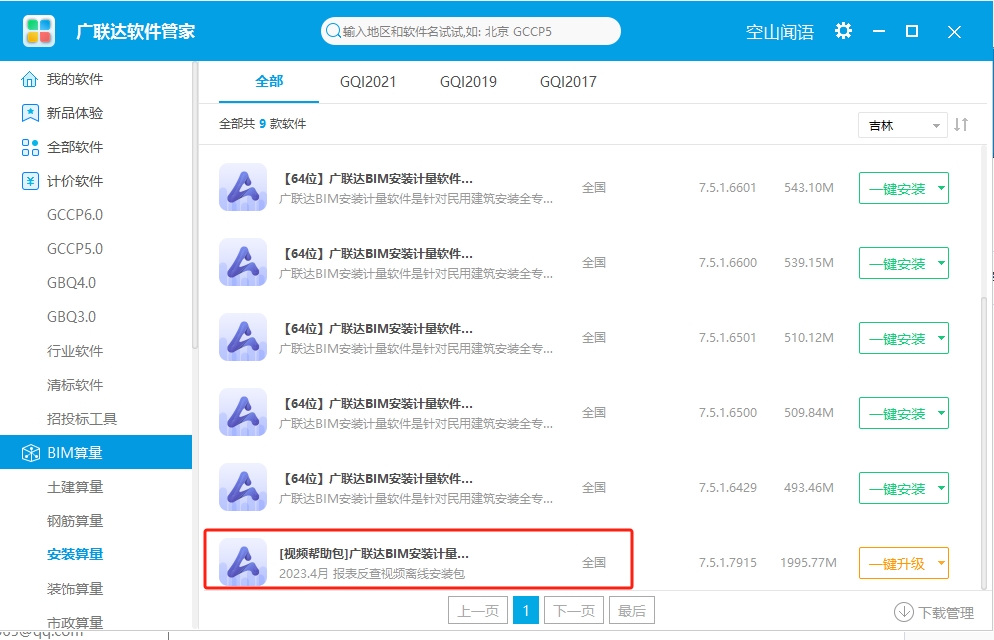Viewport: 994px width, 640px height.
Task: Open settings via gear icon
Action: click(x=843, y=30)
